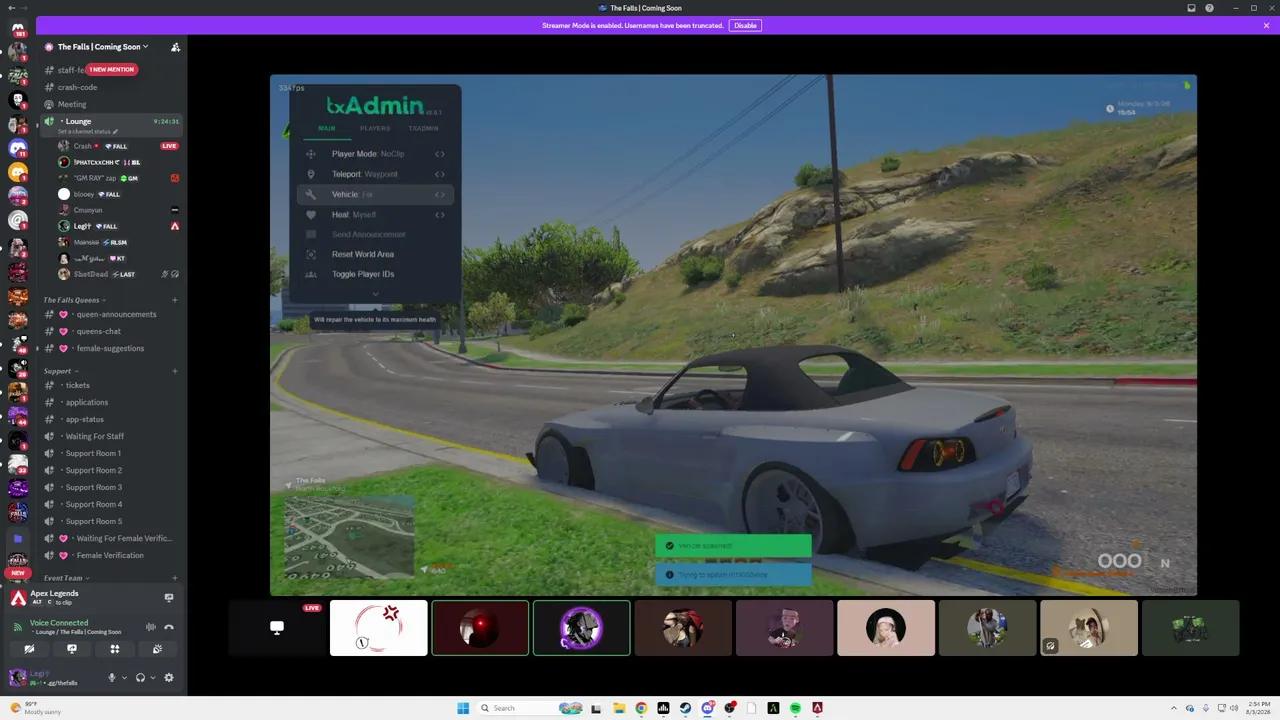
Task: Join the Waiting For Staff voice channel
Action: click(110, 436)
